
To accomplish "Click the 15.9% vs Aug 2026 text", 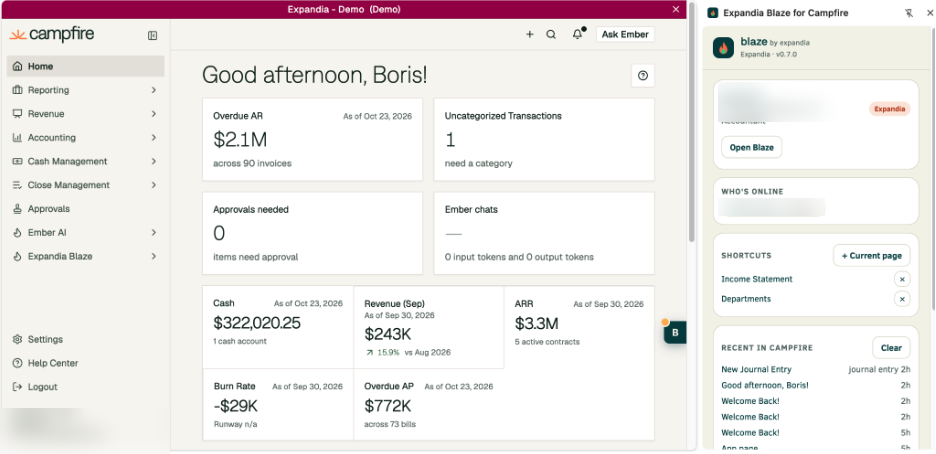I will (408, 353).
